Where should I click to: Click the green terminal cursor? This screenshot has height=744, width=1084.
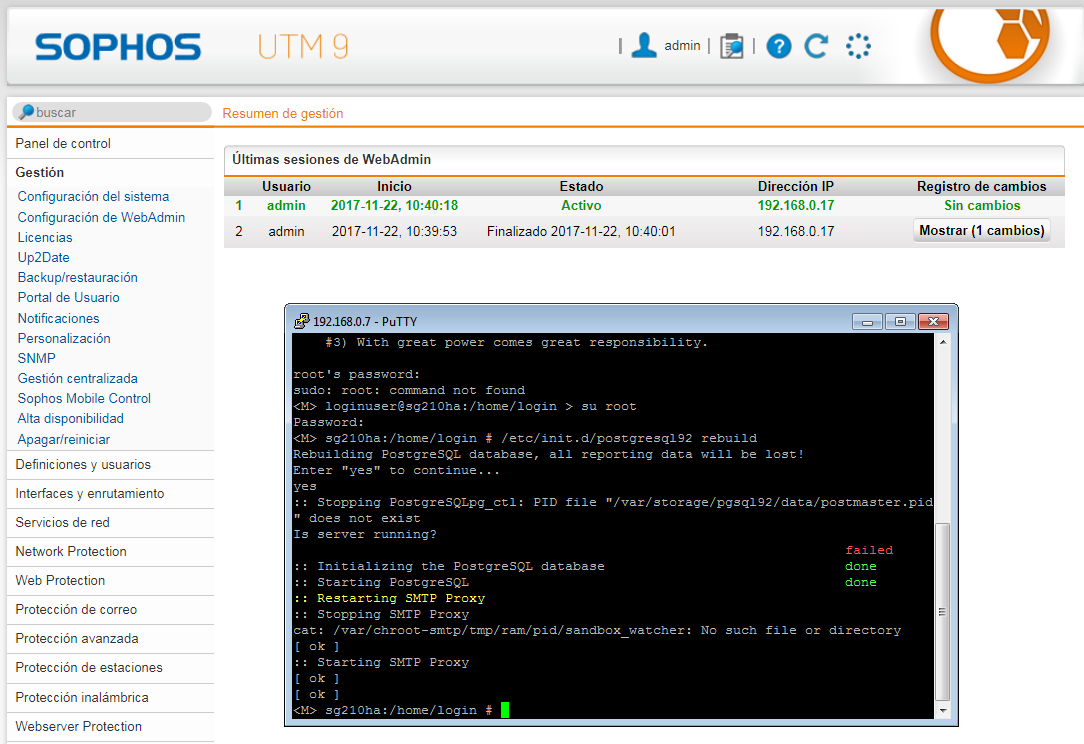pos(505,710)
